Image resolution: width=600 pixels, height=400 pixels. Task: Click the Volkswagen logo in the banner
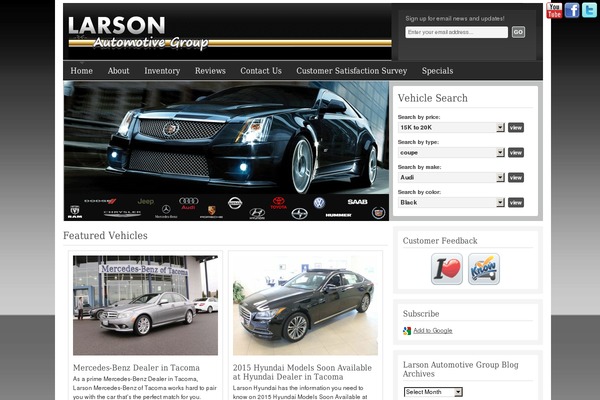[x=319, y=202]
